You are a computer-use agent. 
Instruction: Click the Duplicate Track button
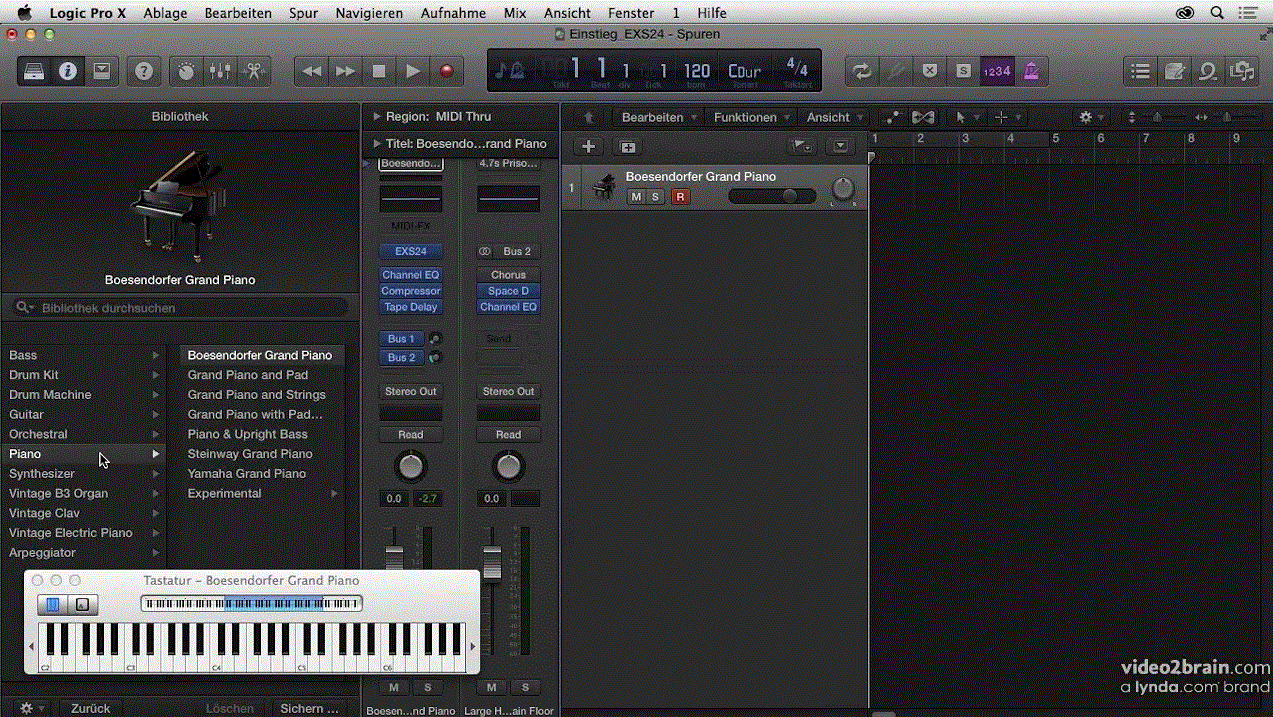(628, 146)
